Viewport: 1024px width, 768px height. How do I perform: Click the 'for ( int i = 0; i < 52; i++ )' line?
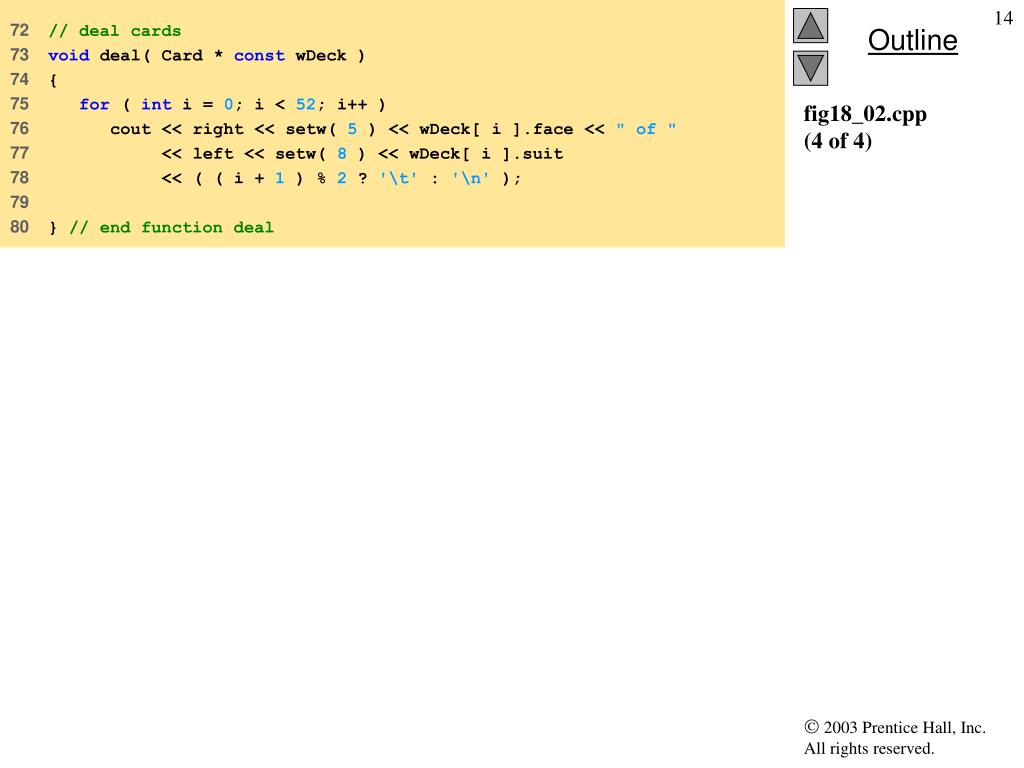(x=232, y=104)
